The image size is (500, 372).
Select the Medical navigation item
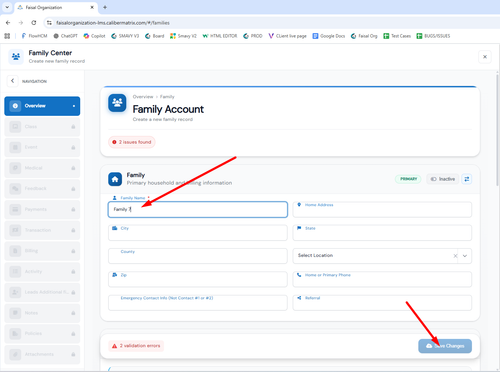42,168
